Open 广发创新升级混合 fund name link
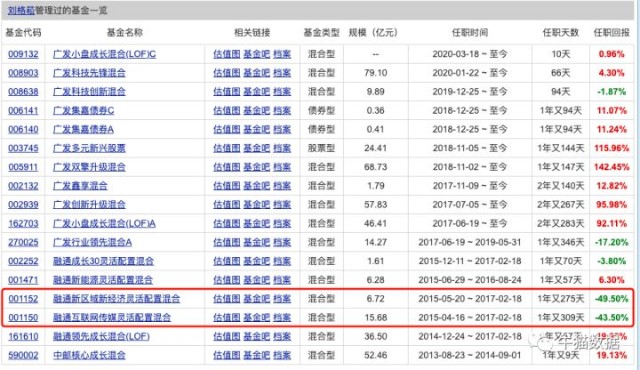640x370 pixels. pyautogui.click(x=89, y=204)
